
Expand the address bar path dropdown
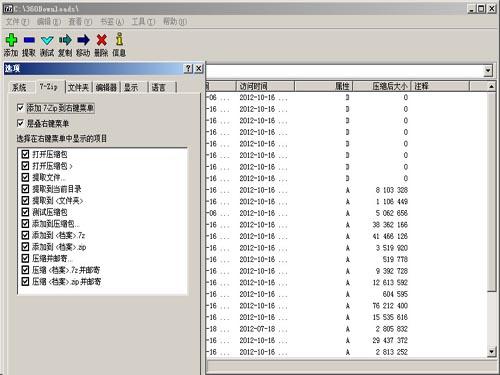pos(488,70)
